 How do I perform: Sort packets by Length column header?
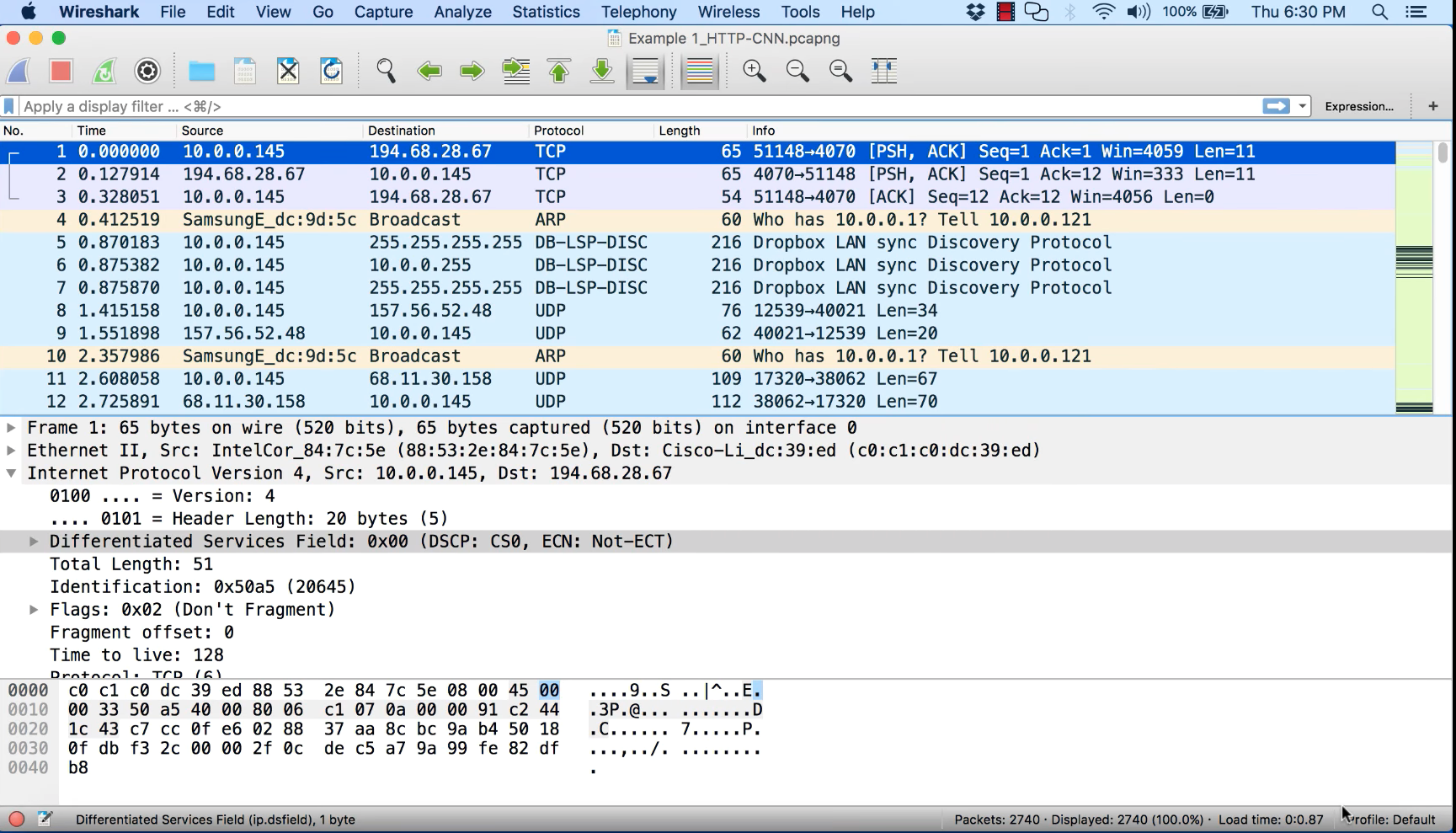pos(700,131)
